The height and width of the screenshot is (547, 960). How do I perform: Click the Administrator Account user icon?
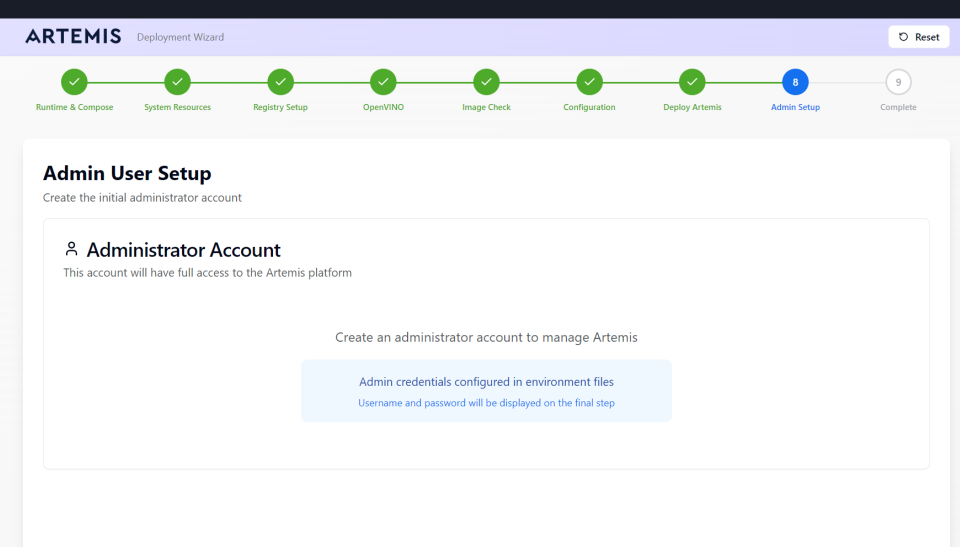pyautogui.click(x=72, y=249)
